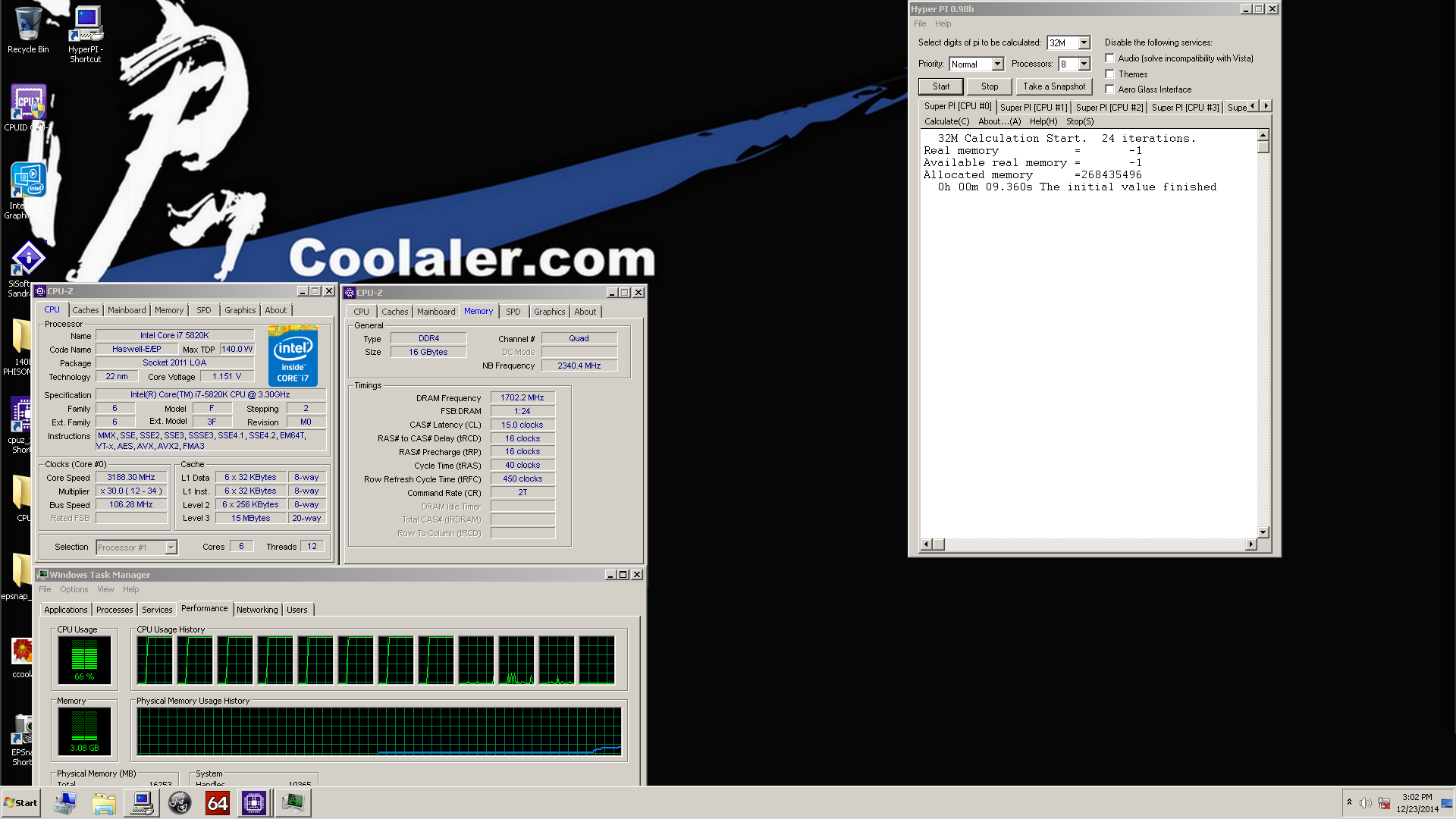Open the digits of pi dropdown 32M
This screenshot has width=1456, height=819.
click(1084, 43)
